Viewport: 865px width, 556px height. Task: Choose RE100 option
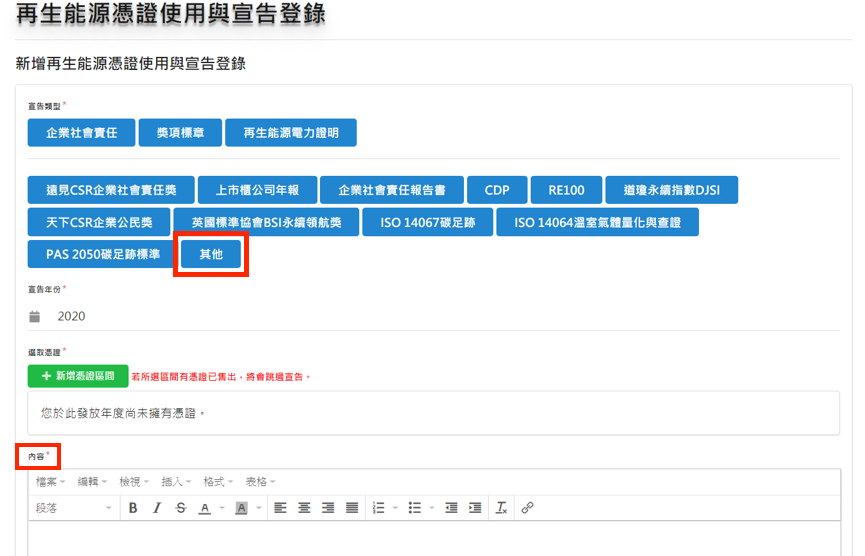(x=566, y=190)
